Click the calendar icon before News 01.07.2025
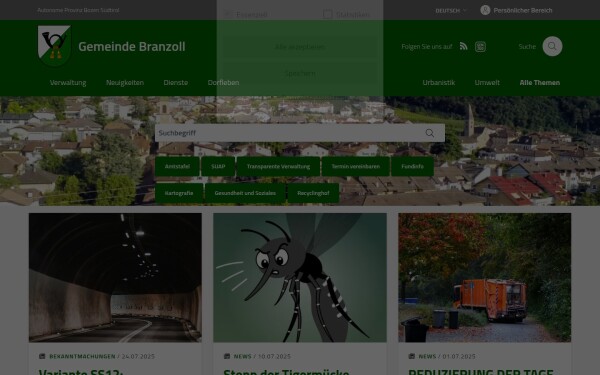Viewport: 600px width, 375px height. [412, 356]
